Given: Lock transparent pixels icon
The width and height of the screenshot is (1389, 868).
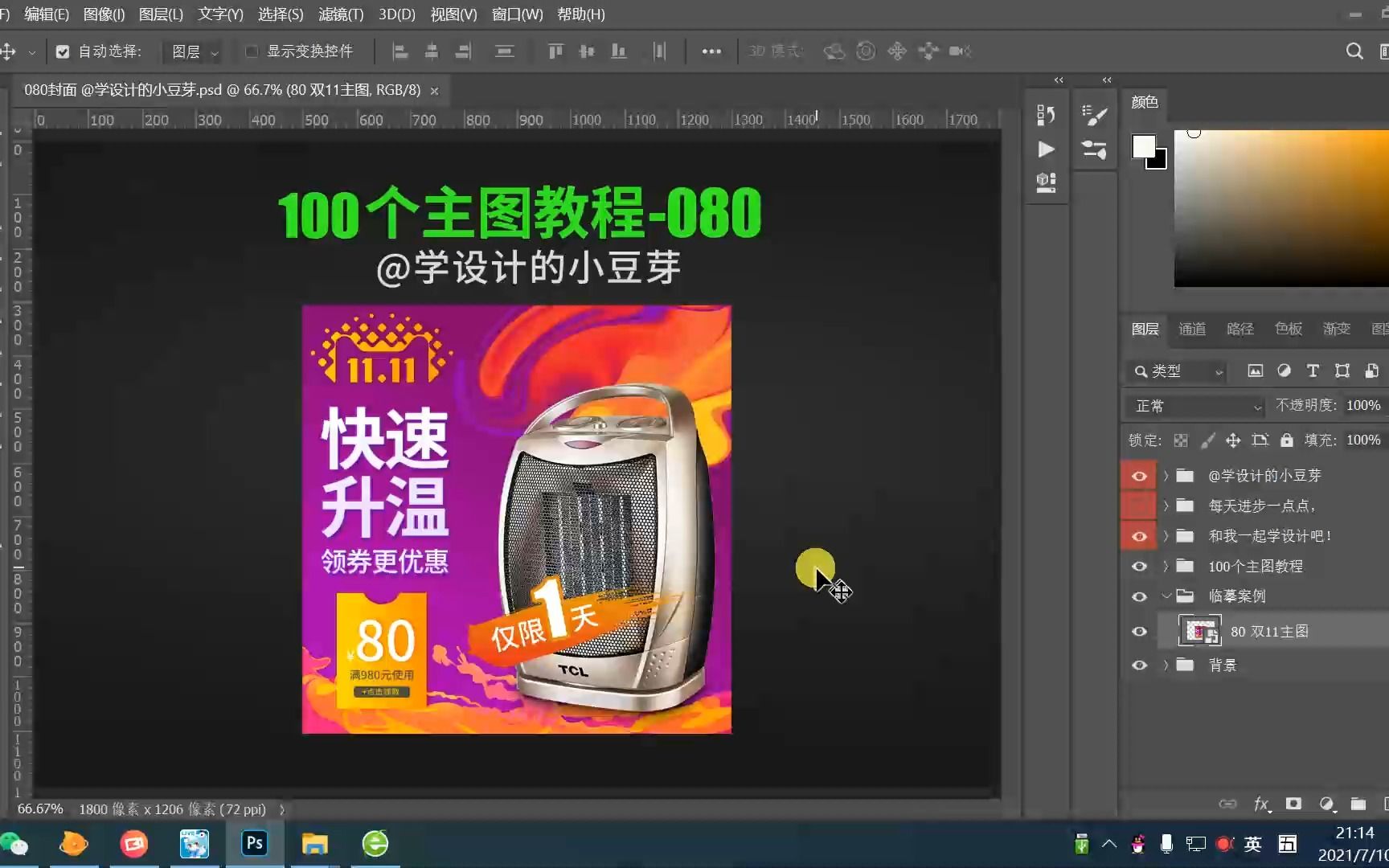Looking at the screenshot, I should [x=1181, y=440].
